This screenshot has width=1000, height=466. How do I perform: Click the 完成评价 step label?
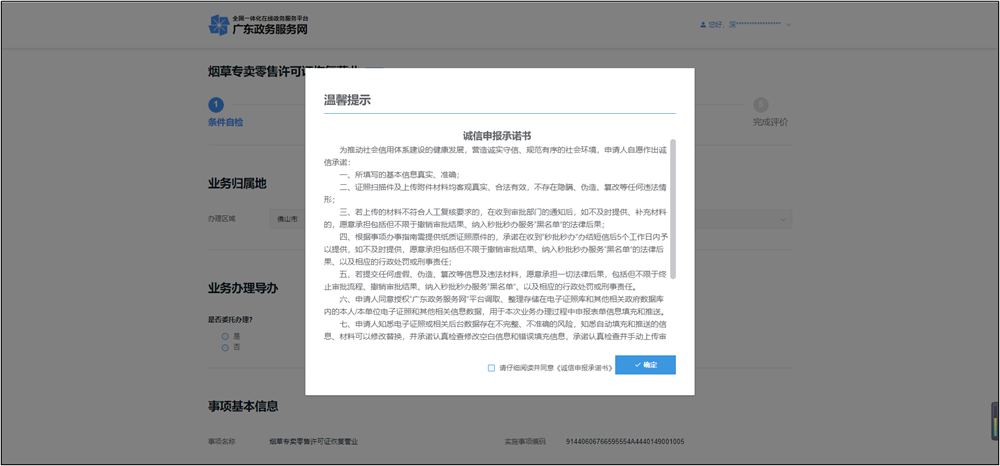pyautogui.click(x=770, y=122)
